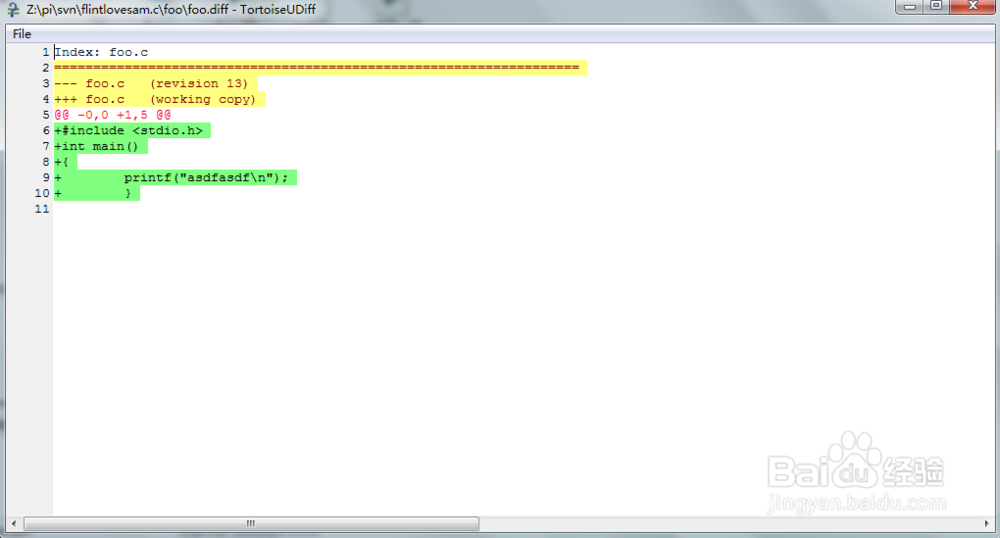
Task: Click the "+int main()" line
Action: pos(101,147)
